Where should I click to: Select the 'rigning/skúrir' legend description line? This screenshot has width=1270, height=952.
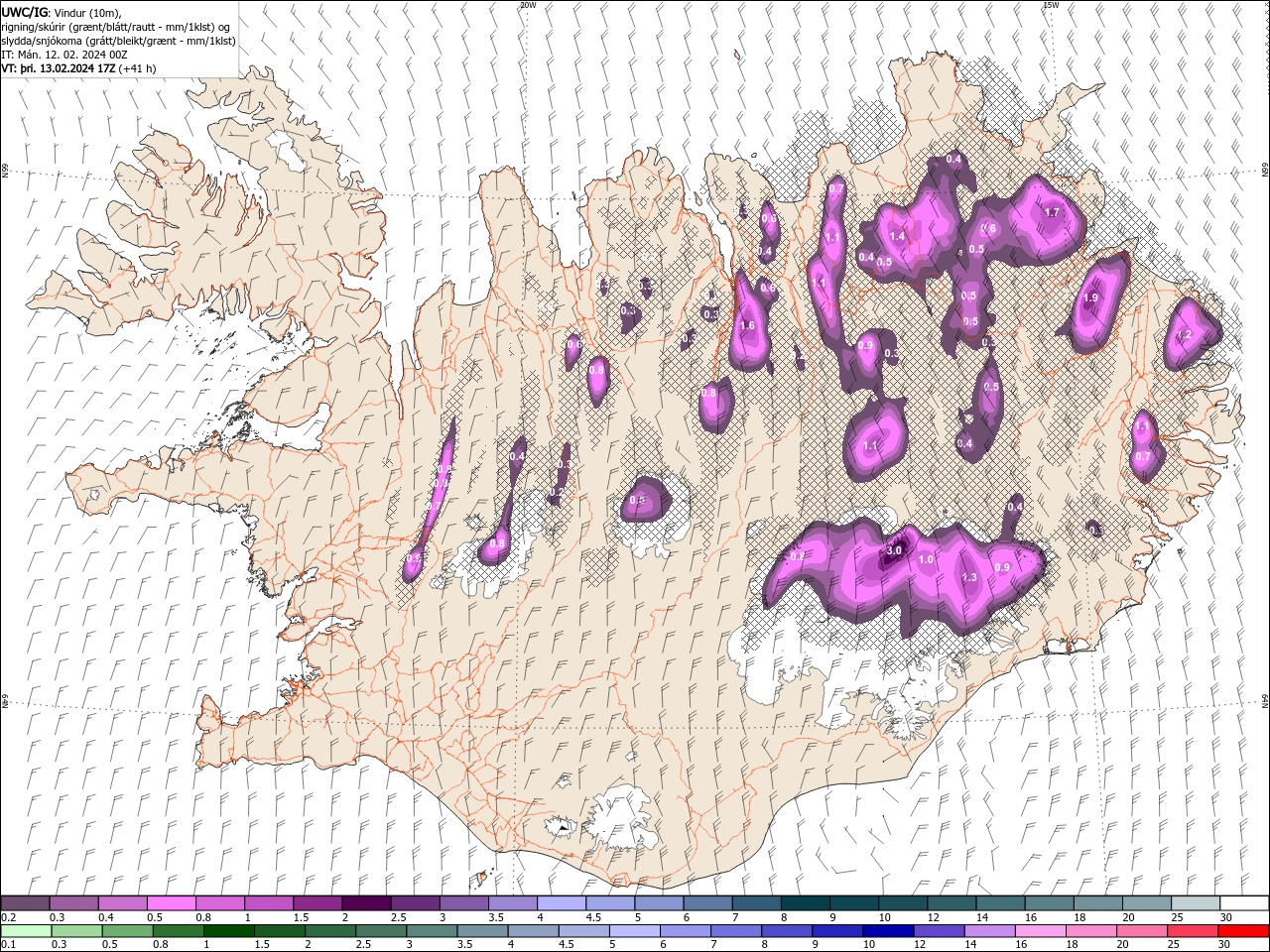[x=116, y=26]
